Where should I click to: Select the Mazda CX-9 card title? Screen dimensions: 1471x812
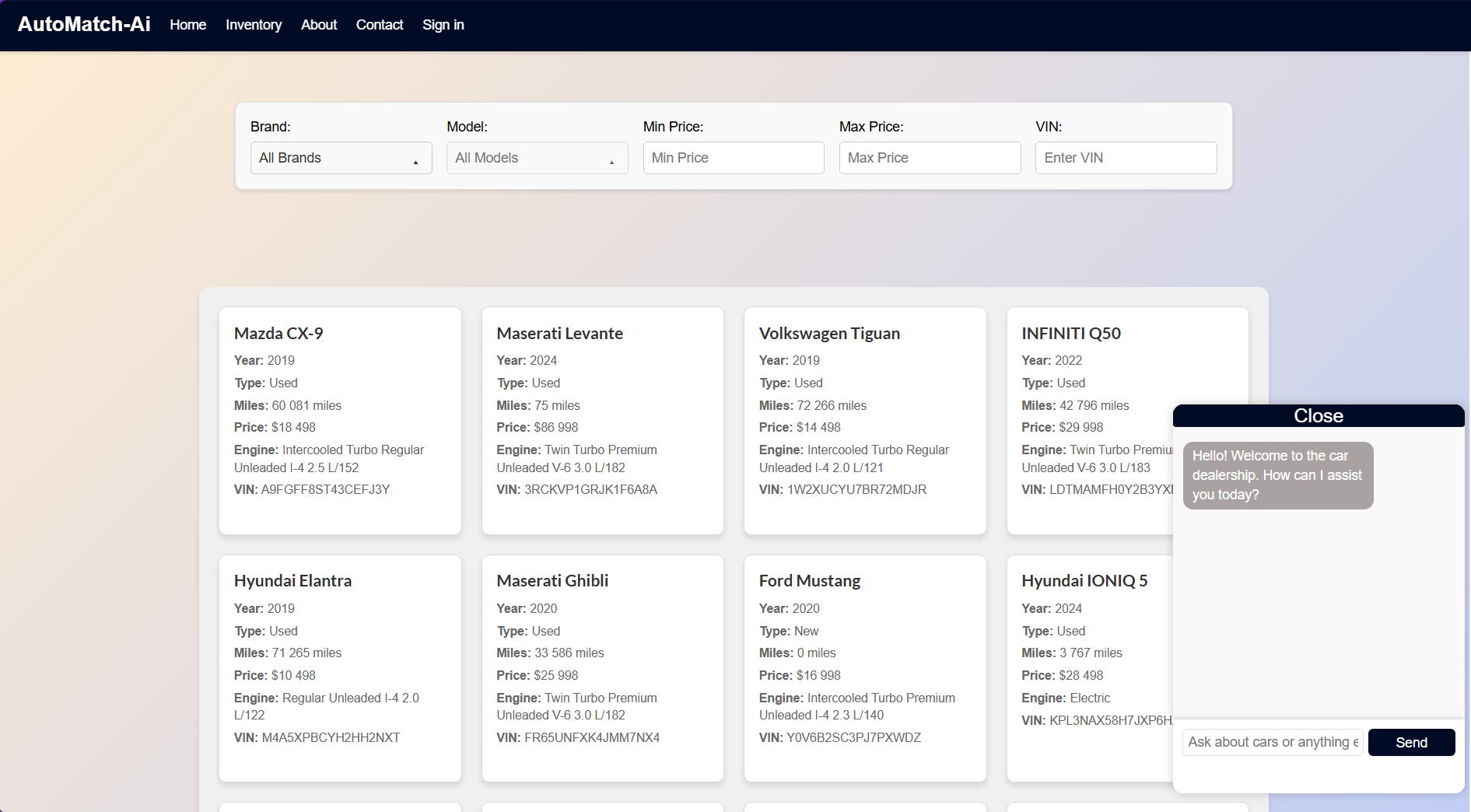tap(278, 334)
